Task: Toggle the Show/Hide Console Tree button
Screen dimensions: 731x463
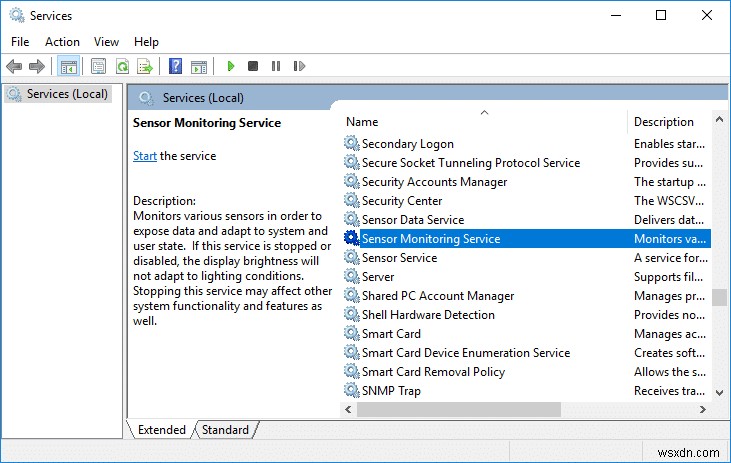Action: (68, 67)
